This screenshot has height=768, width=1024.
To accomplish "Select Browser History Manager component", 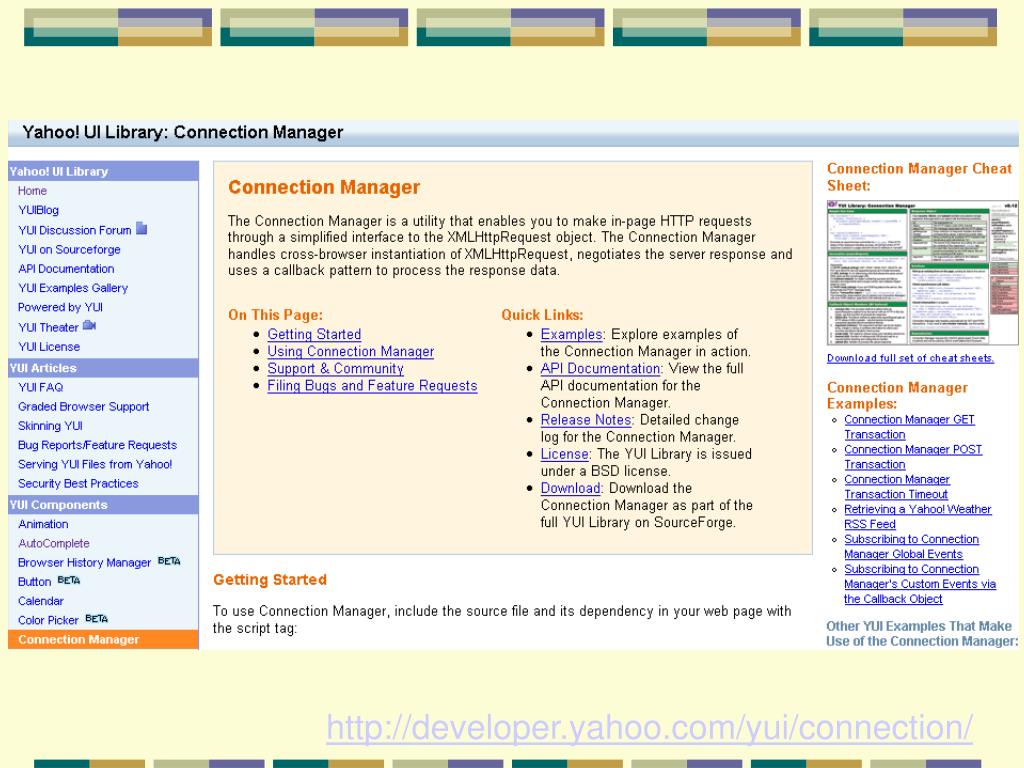I will coord(84,562).
